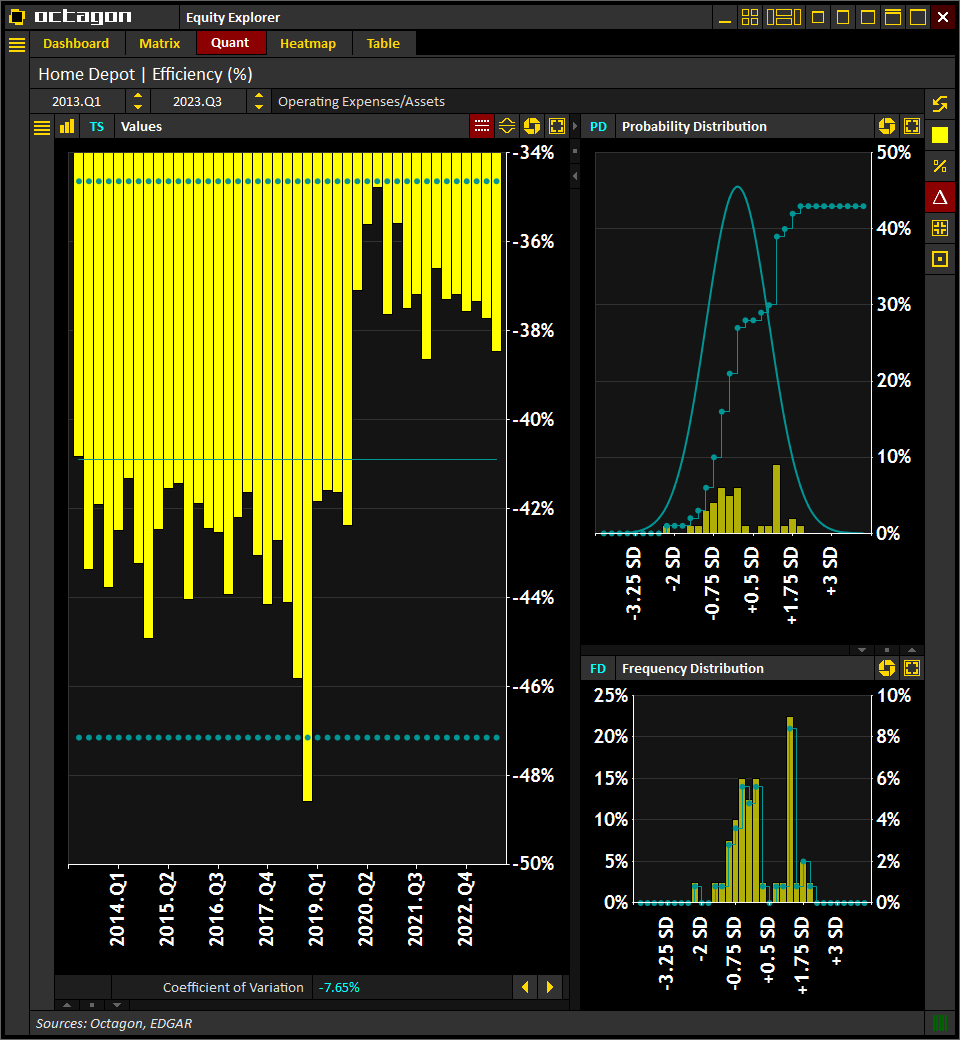The image size is (960, 1040).
Task: Click the bell curve peak in Probability Distribution
Action: tap(737, 187)
